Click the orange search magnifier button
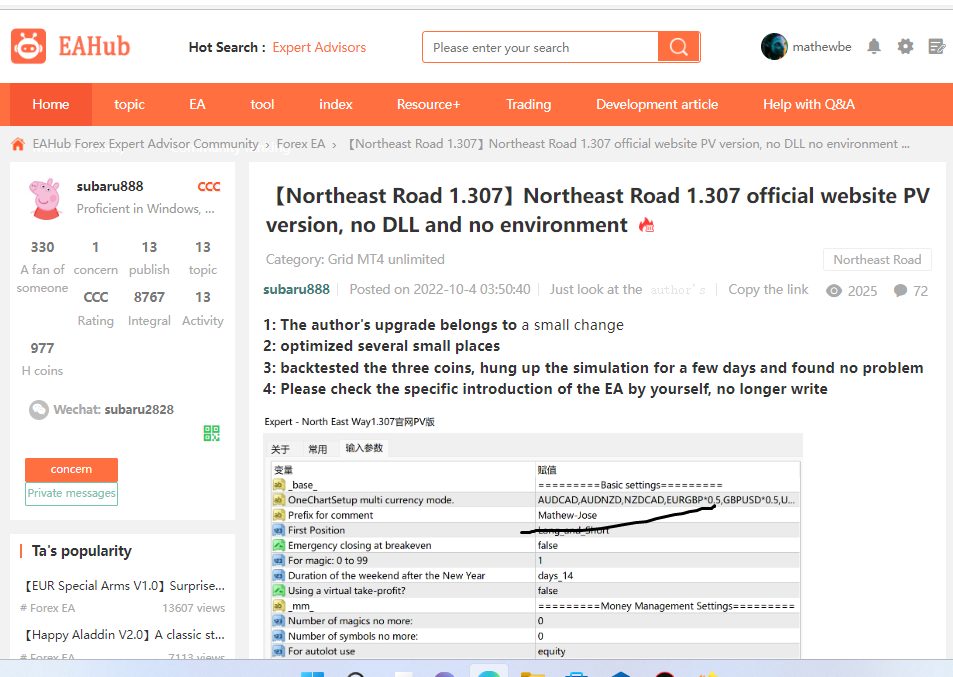The height and width of the screenshot is (677, 953). [678, 47]
